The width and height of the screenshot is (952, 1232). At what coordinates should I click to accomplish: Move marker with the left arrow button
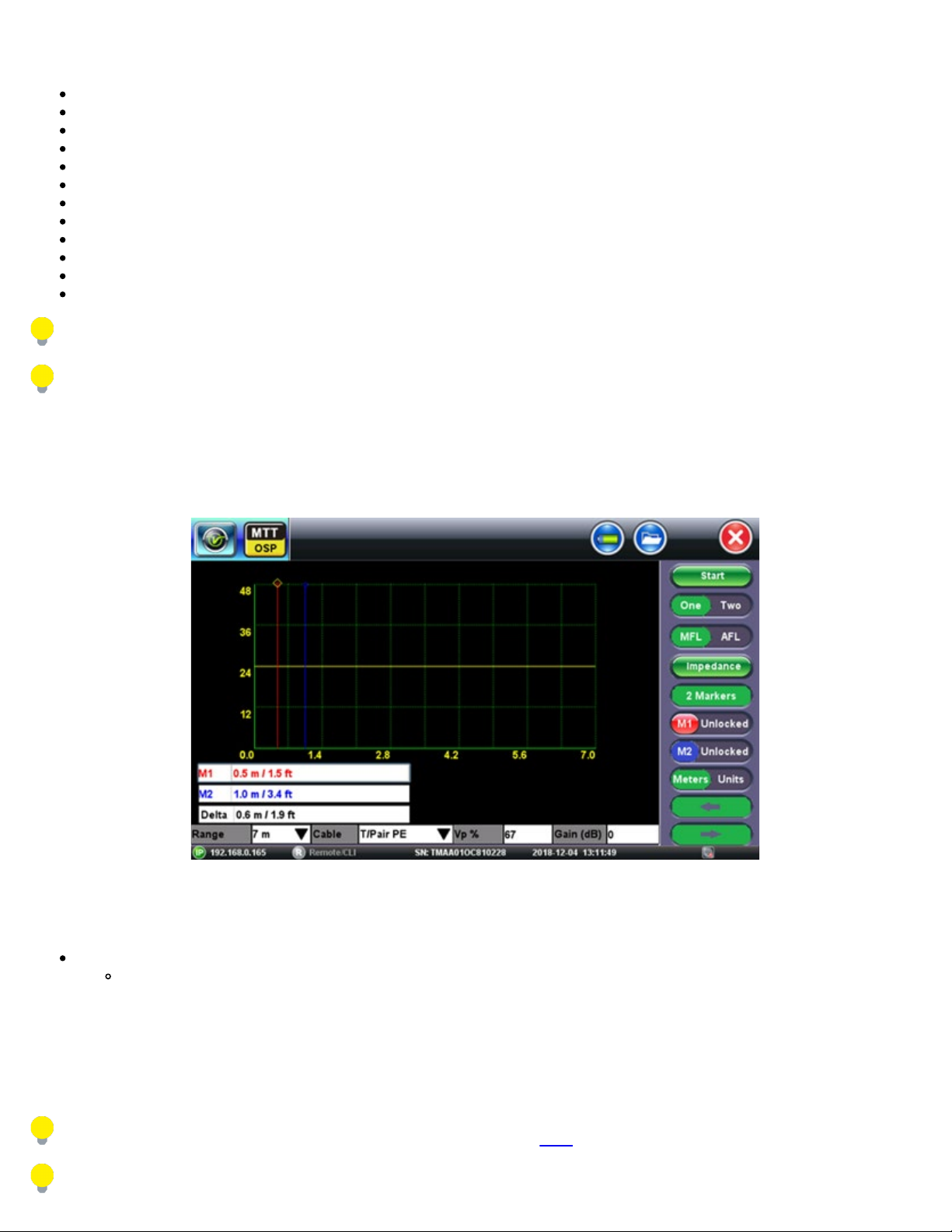[711, 807]
